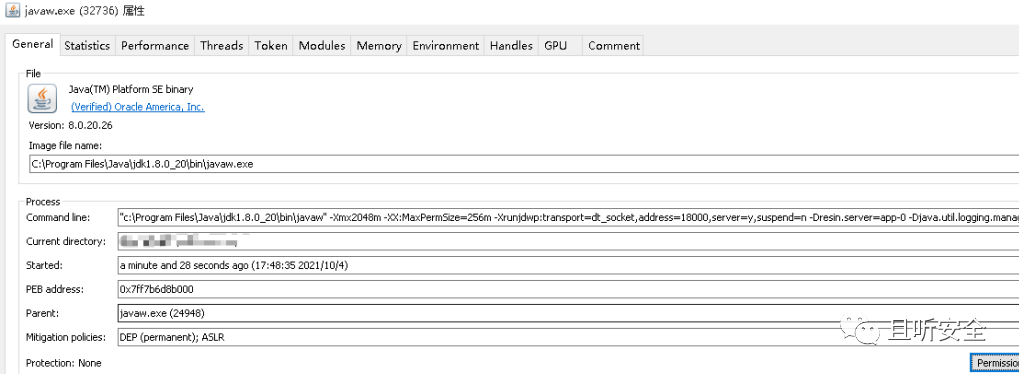This screenshot has height=374, width=1019.
Task: Open the Token tab
Action: tap(271, 46)
